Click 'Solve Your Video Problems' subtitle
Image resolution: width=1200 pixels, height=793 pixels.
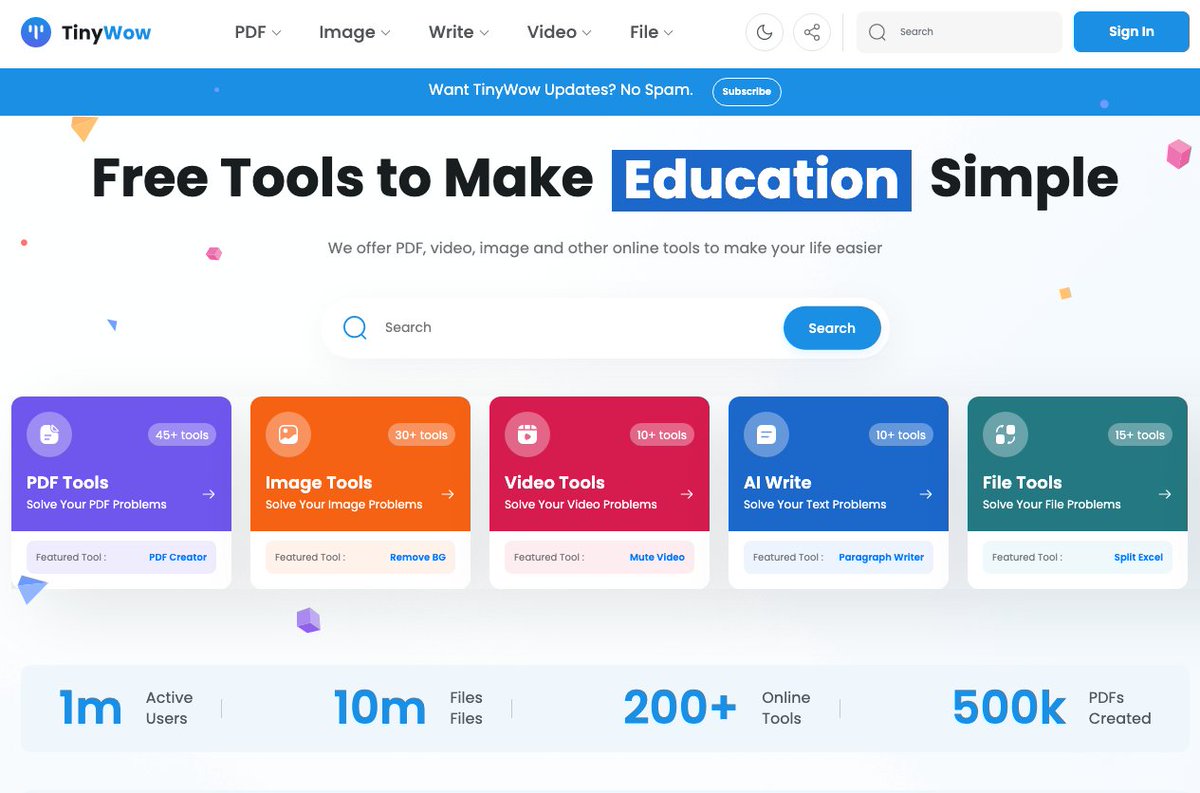click(581, 504)
